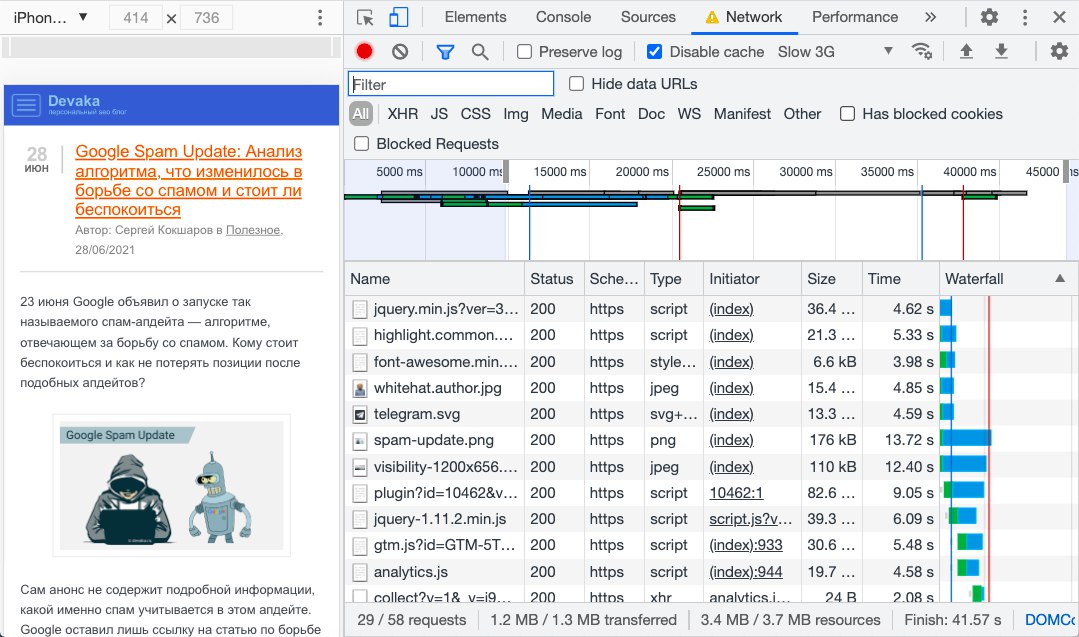The width and height of the screenshot is (1079, 637).
Task: Toggle the filter funnel icon
Action: (445, 52)
